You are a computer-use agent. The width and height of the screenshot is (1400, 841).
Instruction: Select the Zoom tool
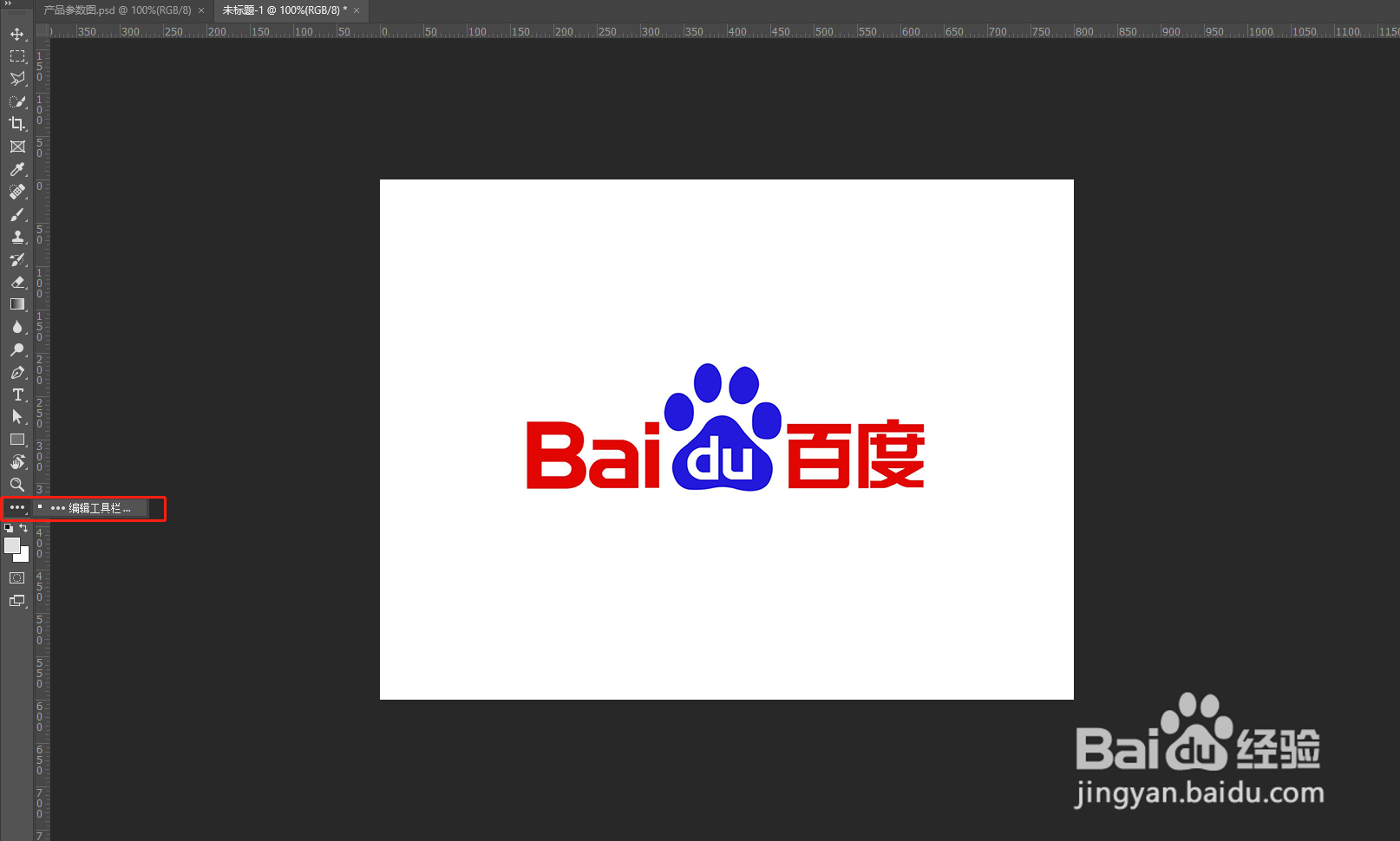tap(16, 485)
